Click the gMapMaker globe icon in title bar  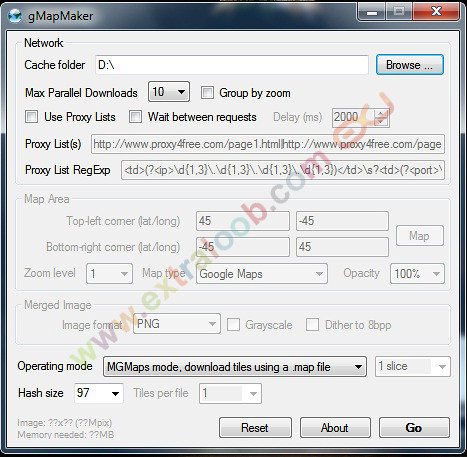(15, 16)
